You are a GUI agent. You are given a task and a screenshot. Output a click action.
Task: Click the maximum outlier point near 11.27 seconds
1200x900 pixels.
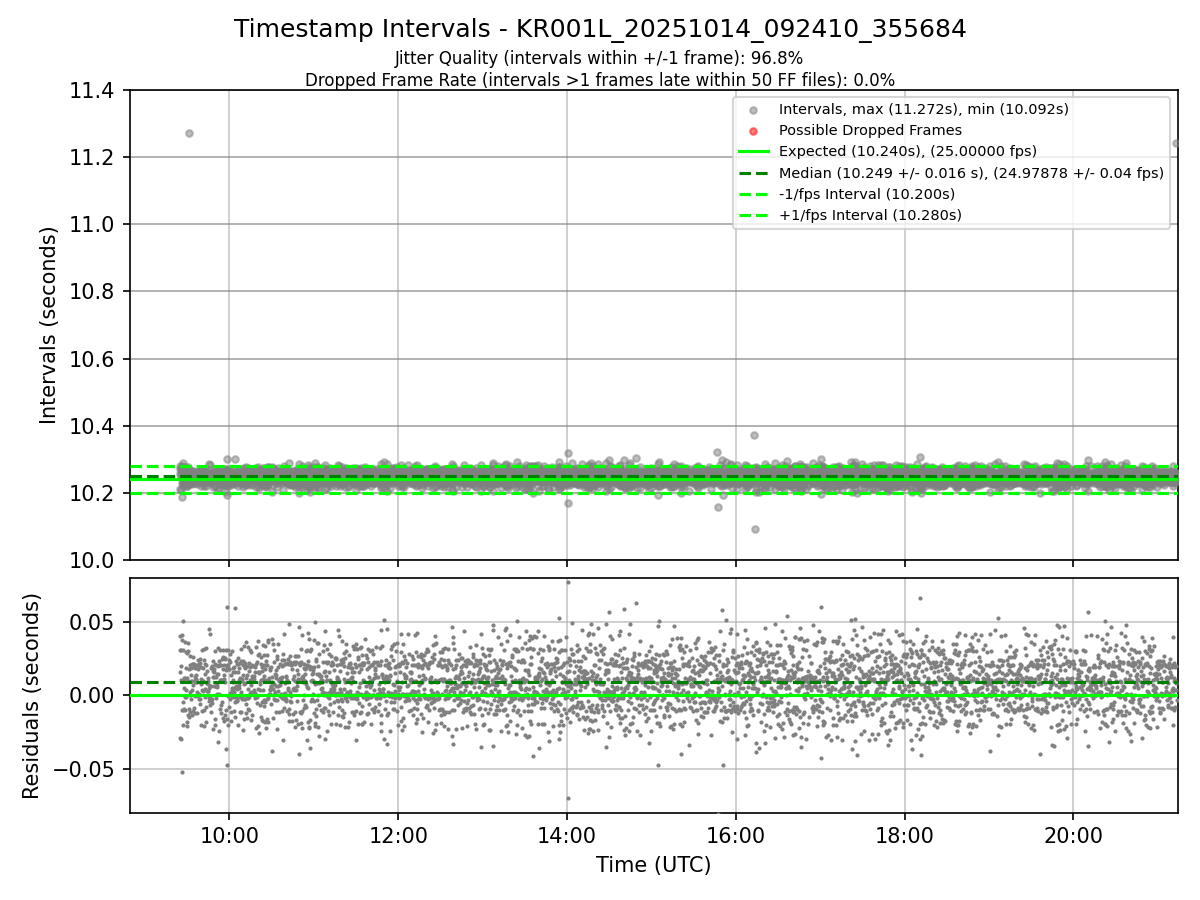pyautogui.click(x=189, y=133)
